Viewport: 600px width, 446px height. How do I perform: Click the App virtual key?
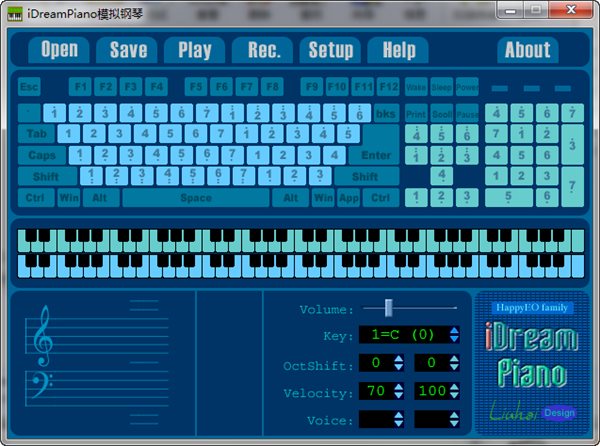[x=349, y=198]
